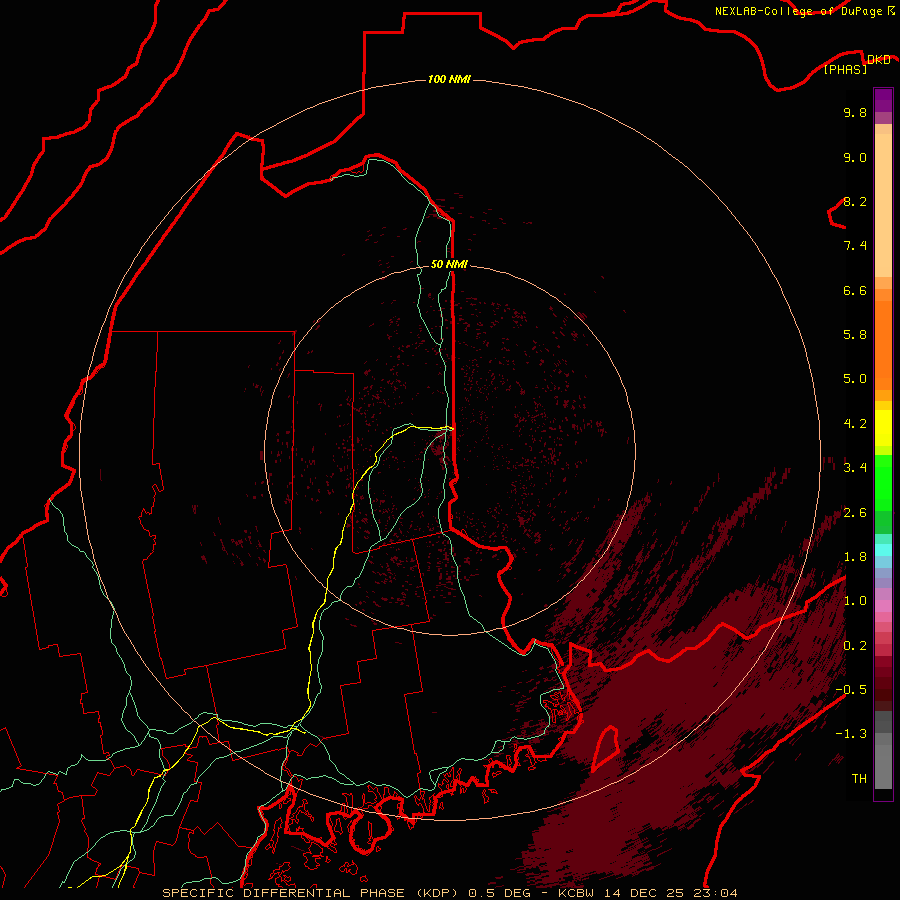The image size is (900, 900).
Task: Click the "[PHAS]" units label
Action: point(845,70)
